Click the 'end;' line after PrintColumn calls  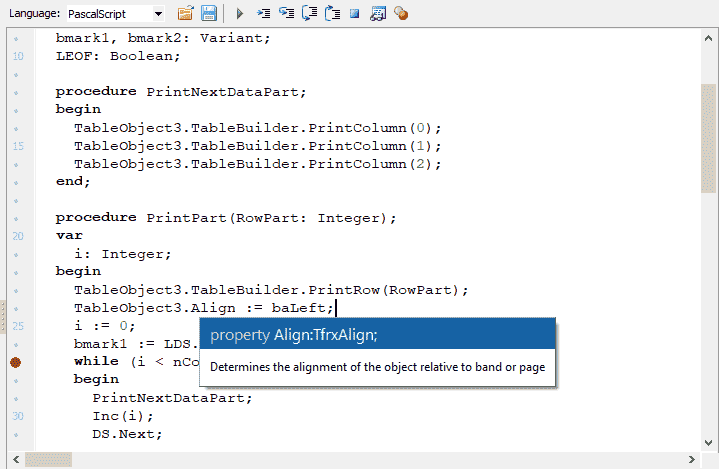pos(73,182)
